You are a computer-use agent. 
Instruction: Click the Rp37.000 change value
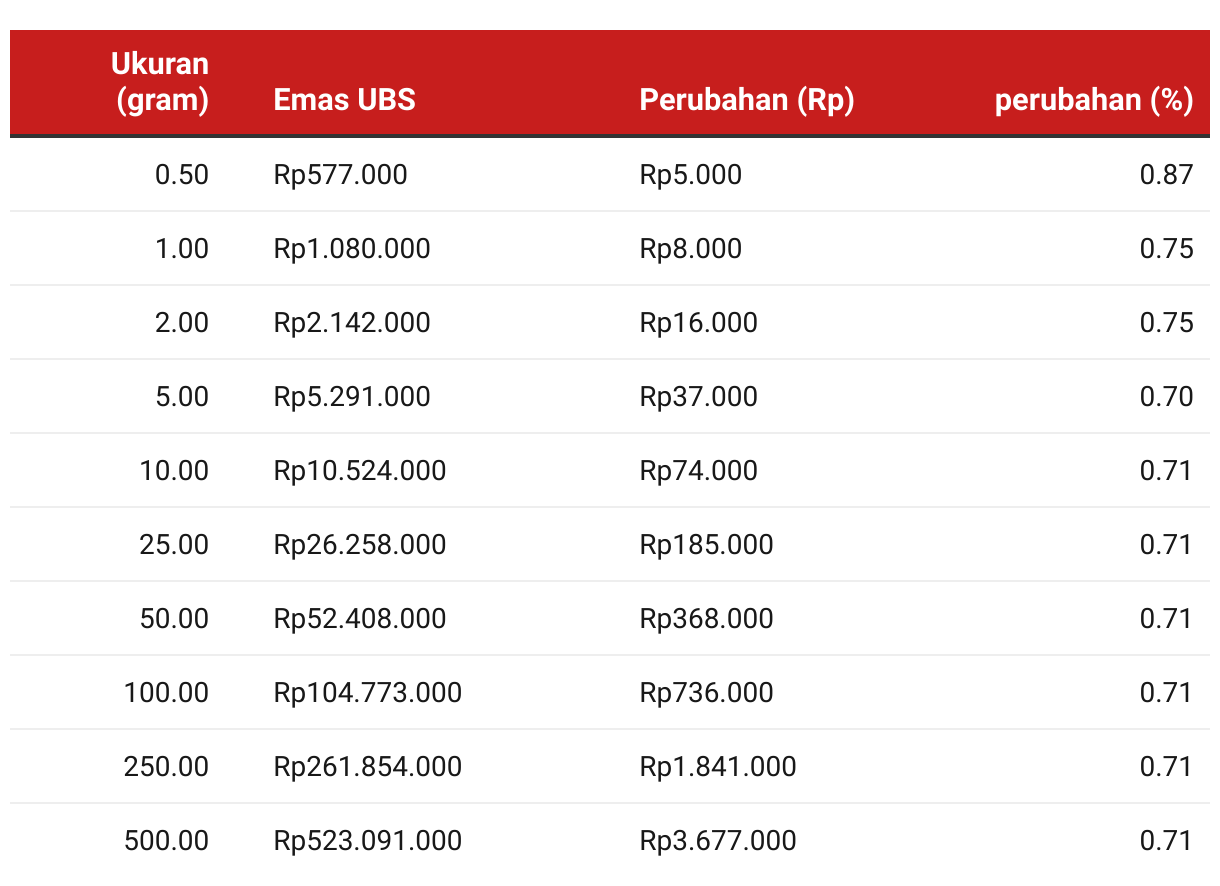699,397
